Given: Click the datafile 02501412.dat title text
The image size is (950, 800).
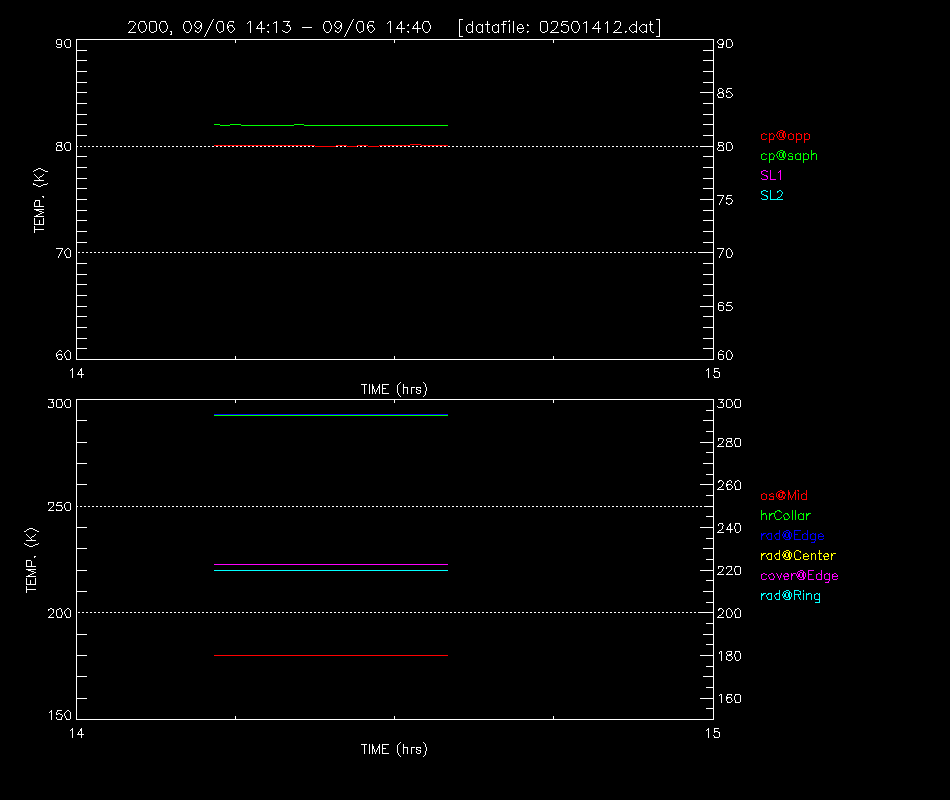Looking at the screenshot, I should point(559,28).
